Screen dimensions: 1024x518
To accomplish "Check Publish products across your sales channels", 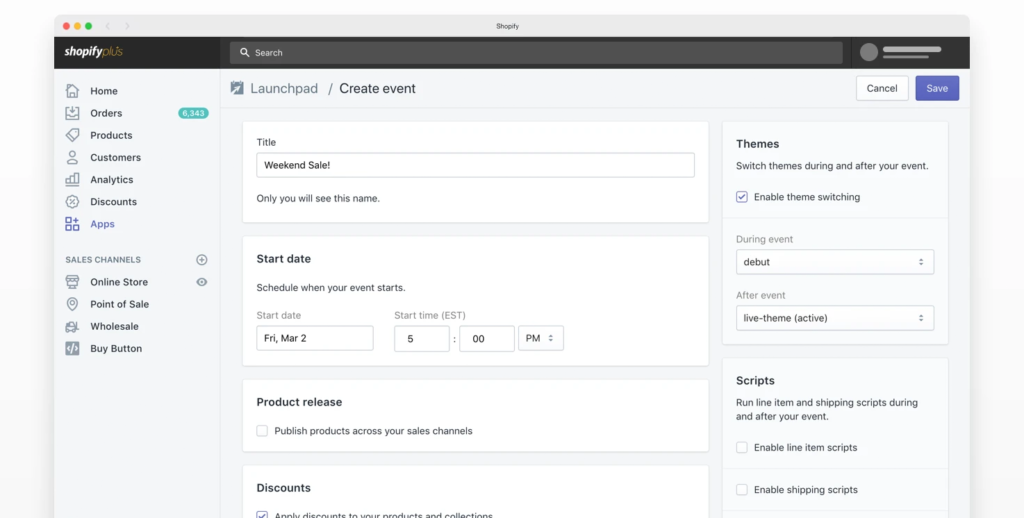I will point(262,431).
